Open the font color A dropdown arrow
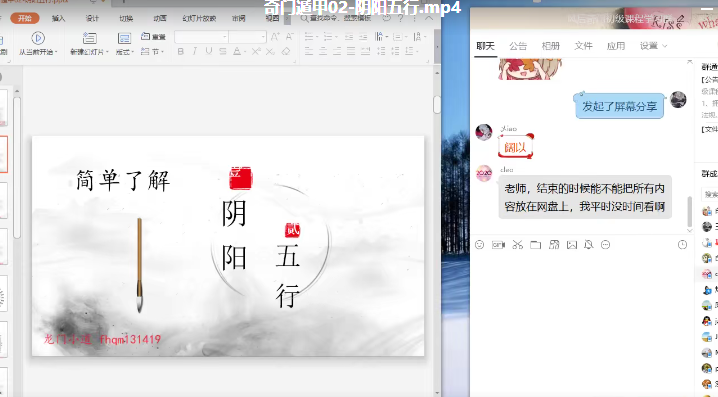The image size is (718, 397). (x=245, y=52)
